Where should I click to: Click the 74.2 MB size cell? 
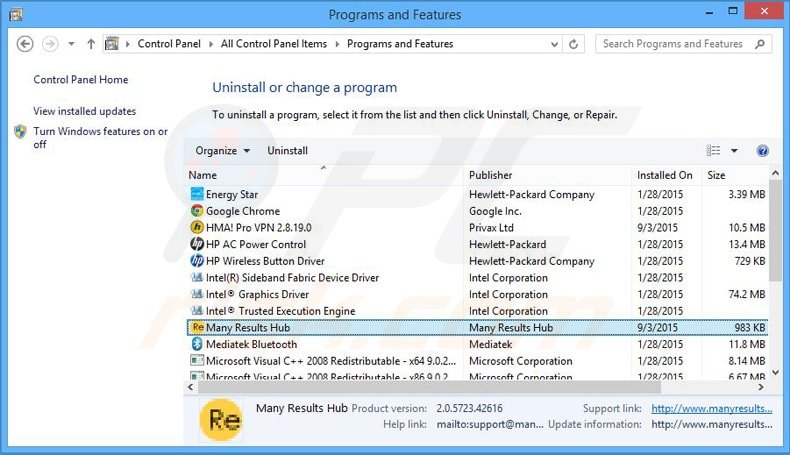747,294
